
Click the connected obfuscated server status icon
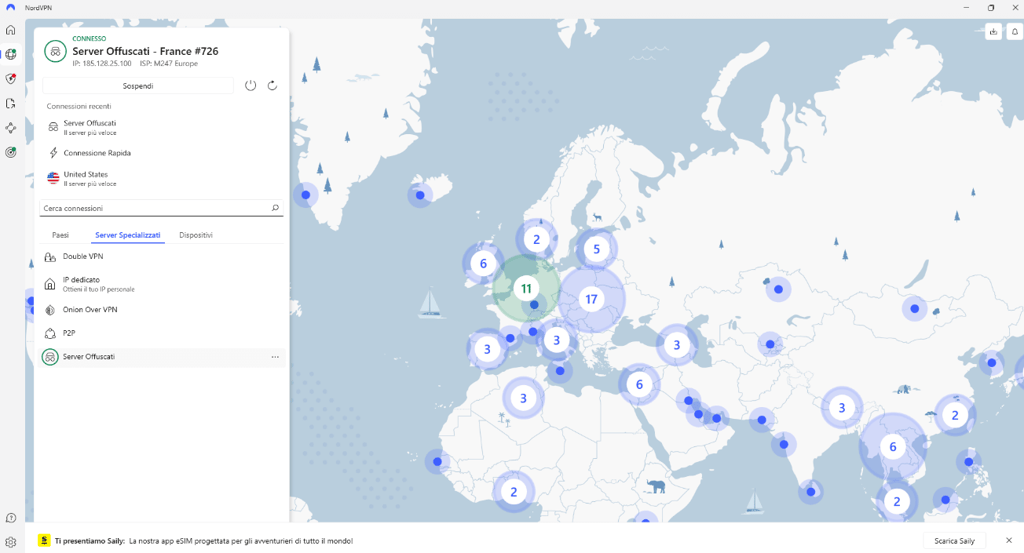56,51
